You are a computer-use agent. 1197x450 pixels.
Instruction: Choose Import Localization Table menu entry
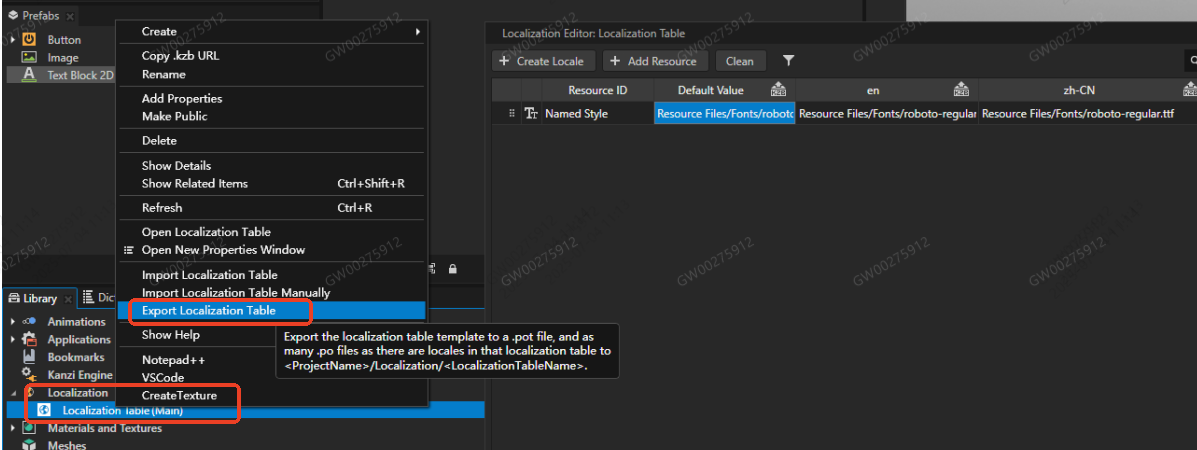coord(209,274)
